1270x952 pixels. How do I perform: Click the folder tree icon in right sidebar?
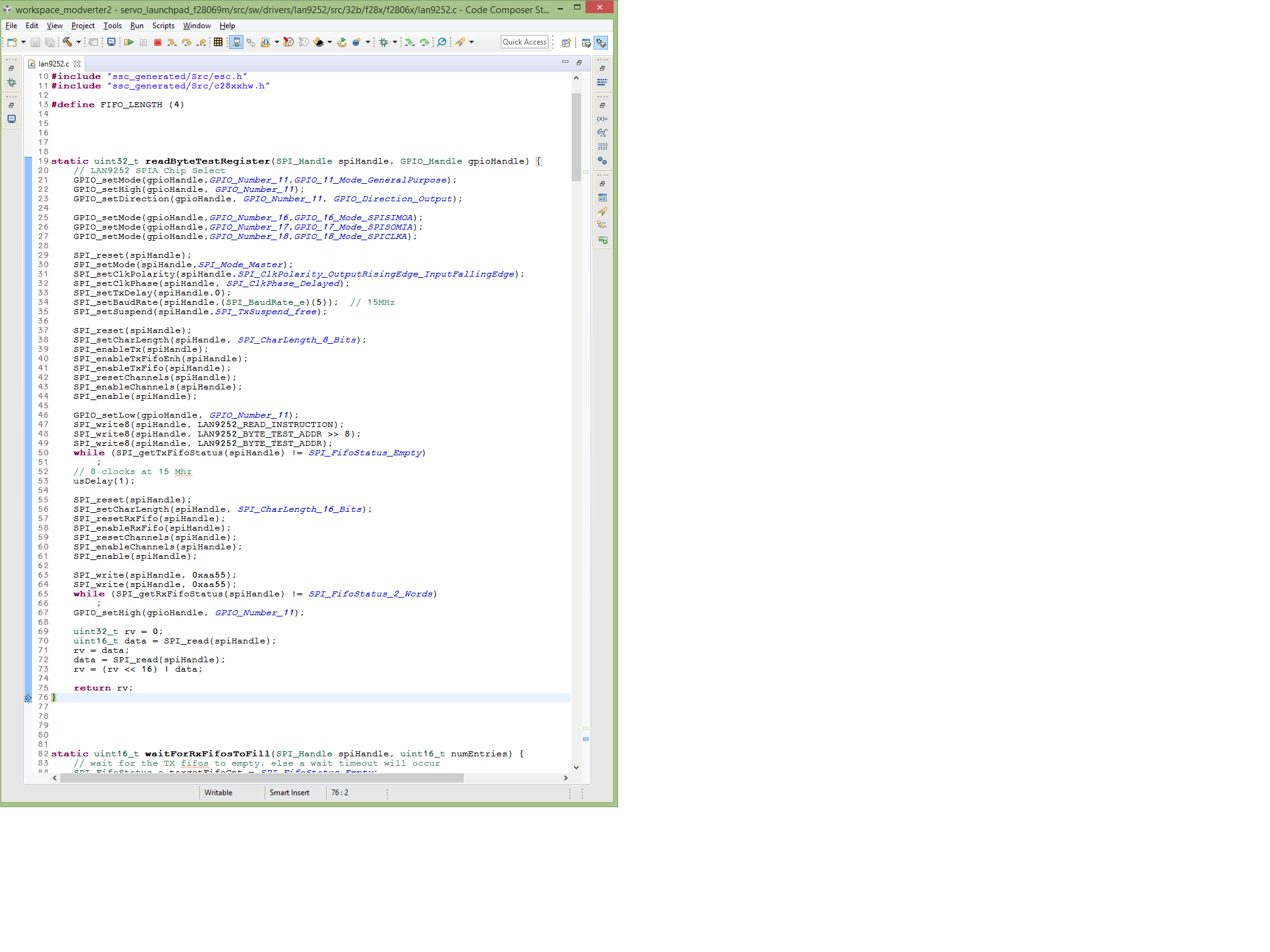coord(602,225)
